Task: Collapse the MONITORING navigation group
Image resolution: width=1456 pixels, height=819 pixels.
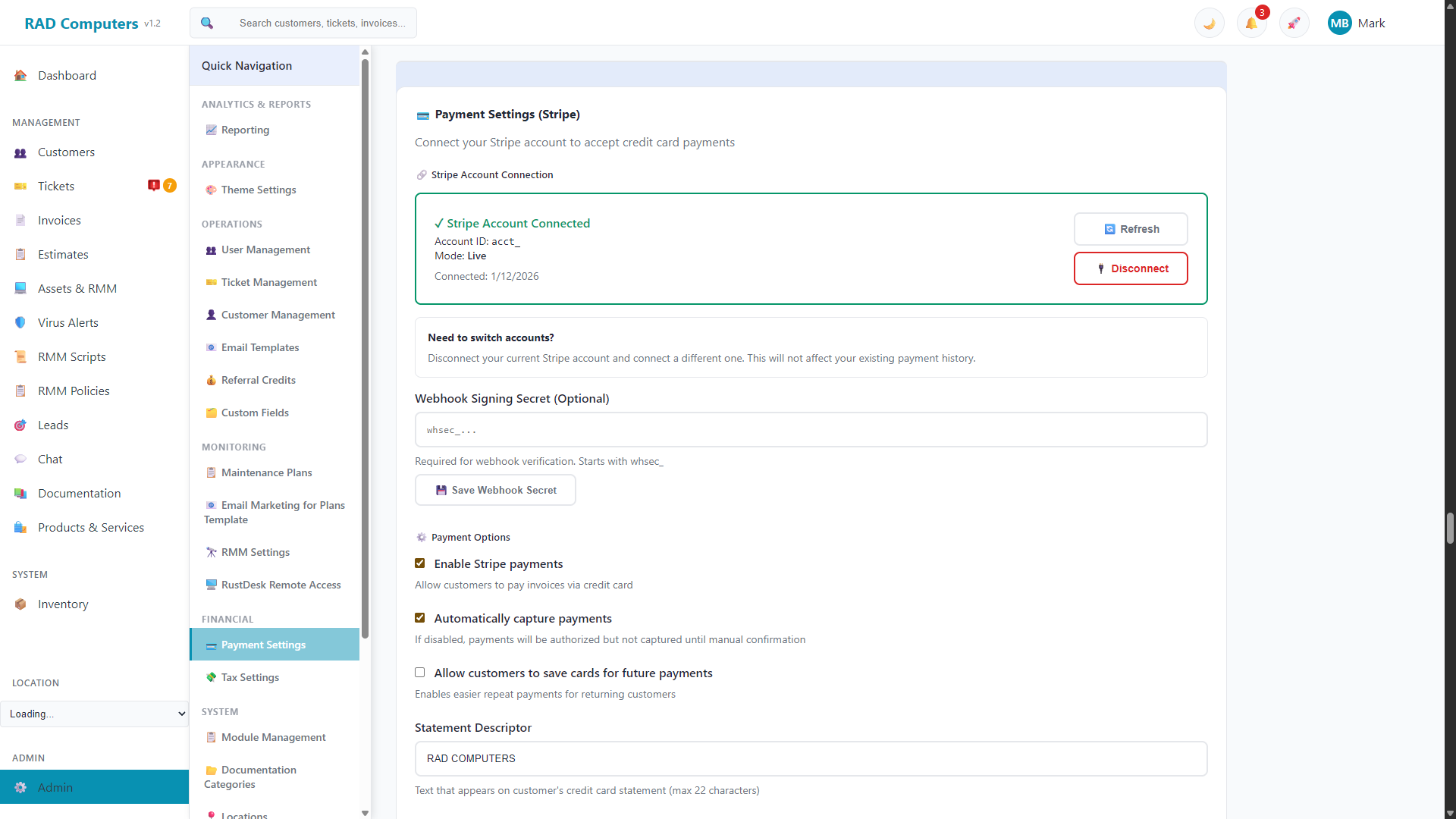Action: point(234,447)
